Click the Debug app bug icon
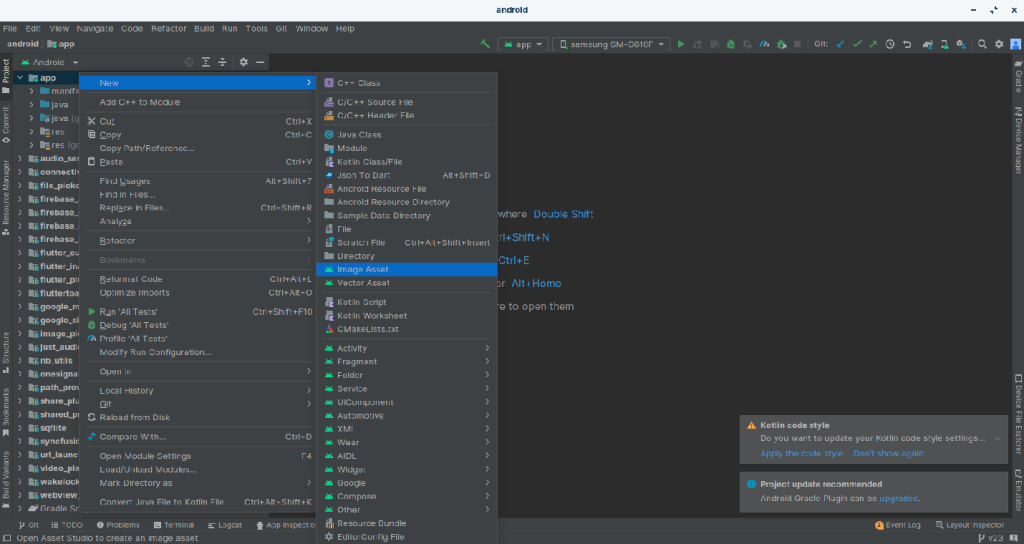1024x544 pixels. click(x=732, y=44)
